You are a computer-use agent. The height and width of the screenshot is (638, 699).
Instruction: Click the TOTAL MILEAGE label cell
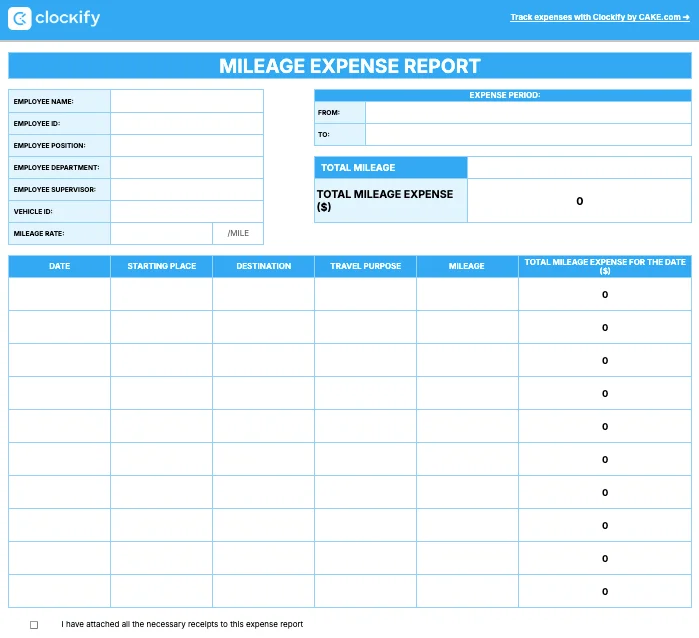391,168
